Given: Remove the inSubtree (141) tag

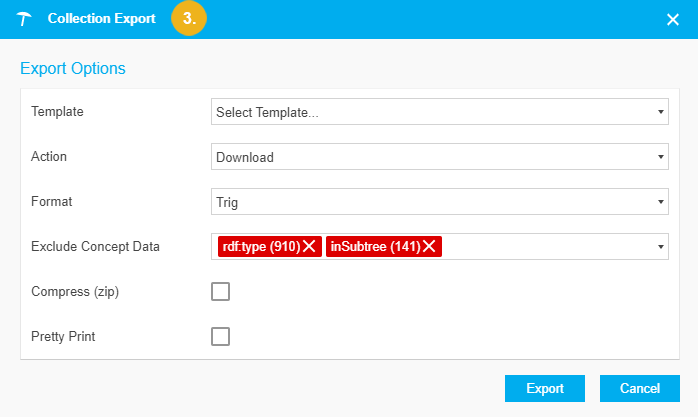Looking at the screenshot, I should 429,247.
